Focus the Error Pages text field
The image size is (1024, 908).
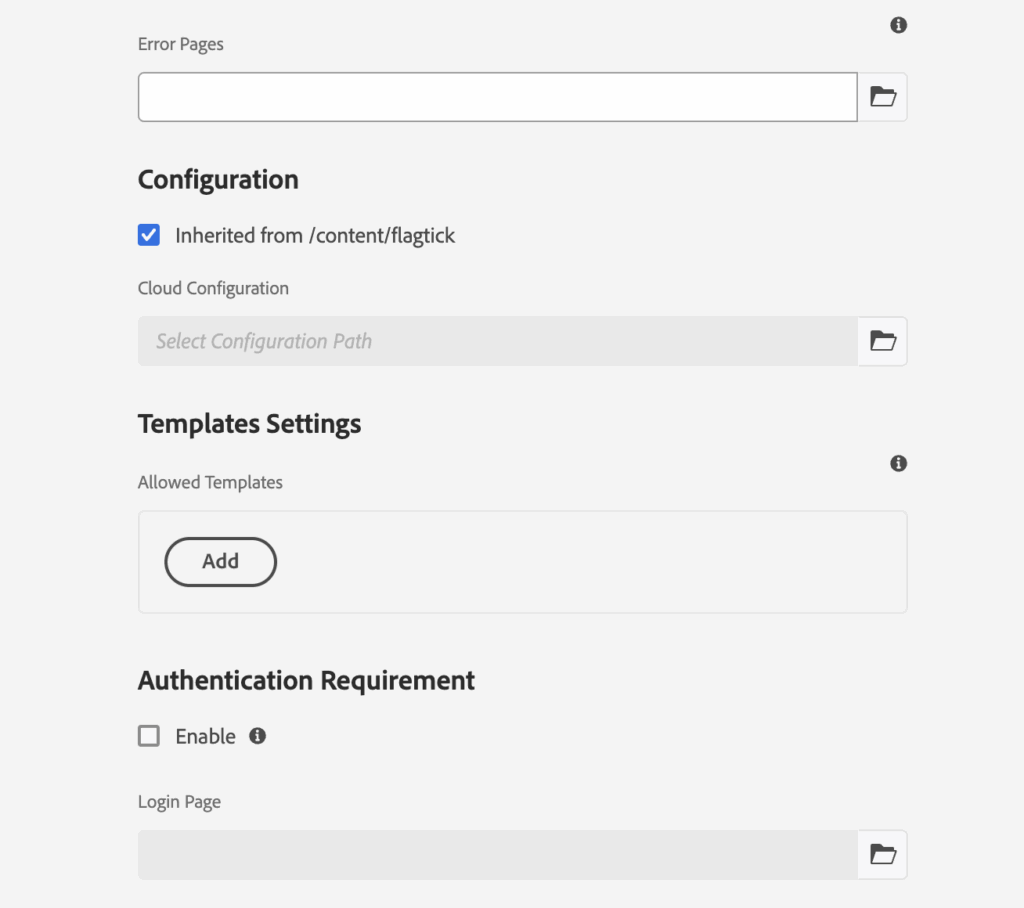[x=497, y=97]
